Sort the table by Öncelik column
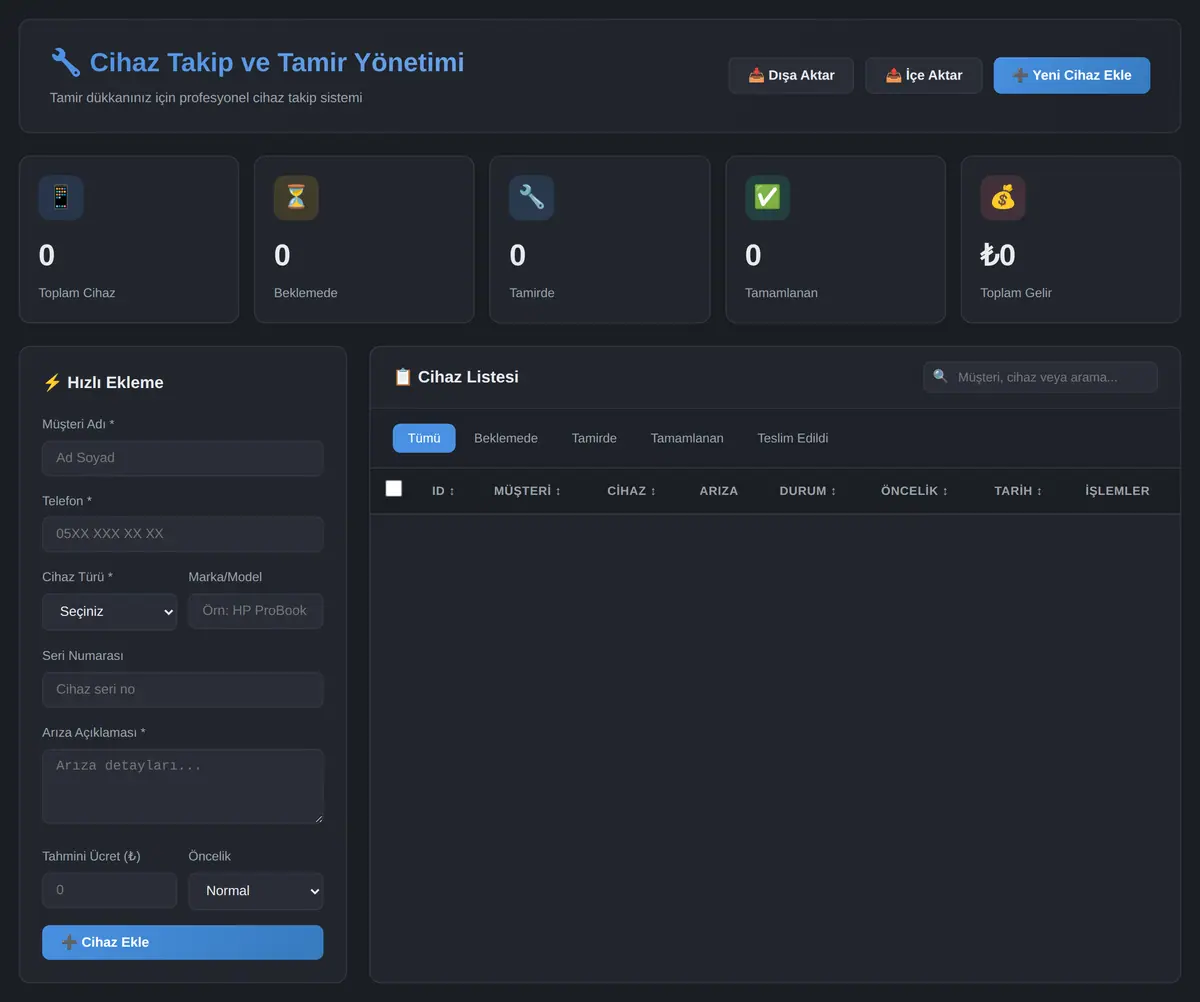 click(x=914, y=491)
